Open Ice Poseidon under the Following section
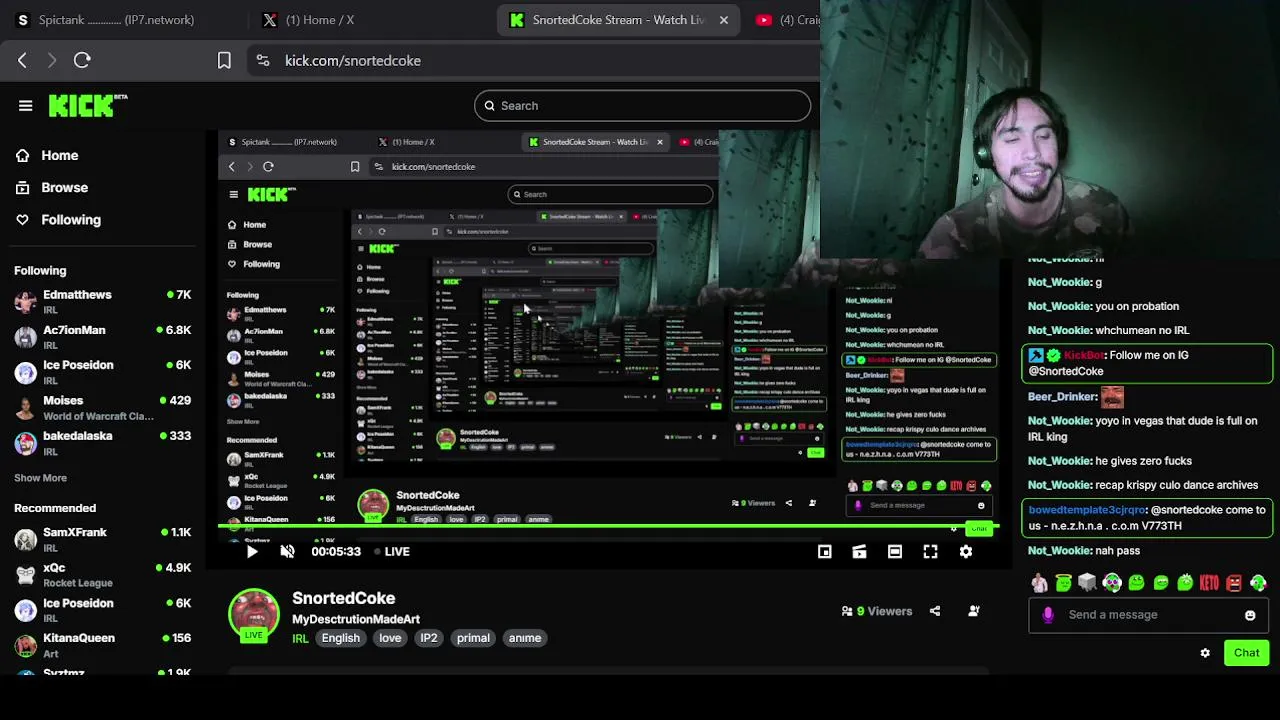1280x720 pixels. tap(102, 372)
